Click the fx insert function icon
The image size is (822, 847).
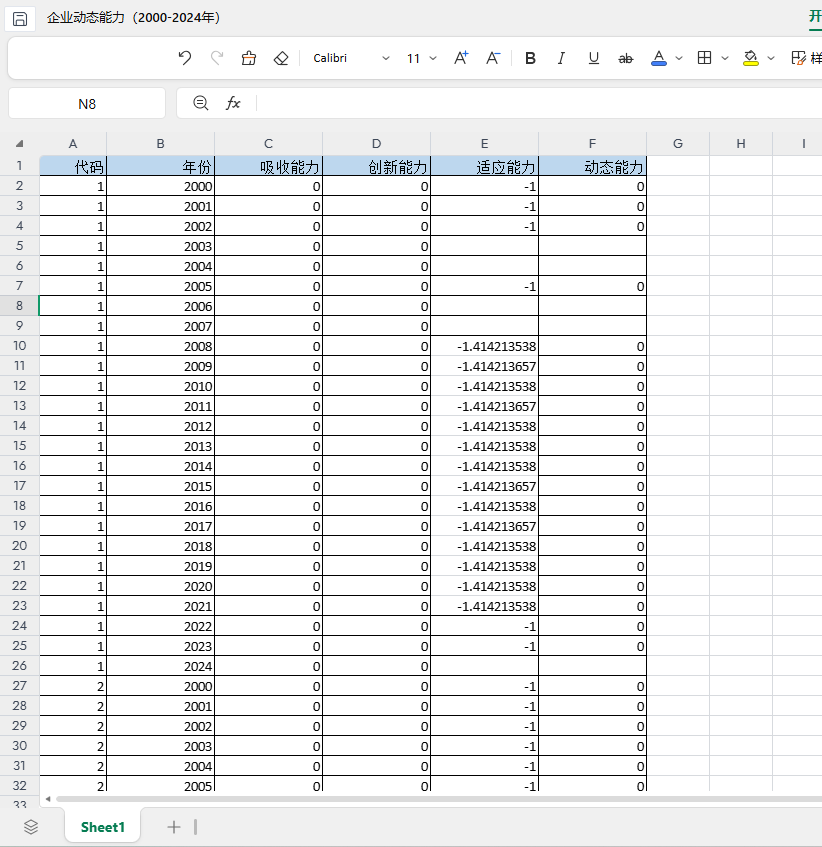[233, 103]
